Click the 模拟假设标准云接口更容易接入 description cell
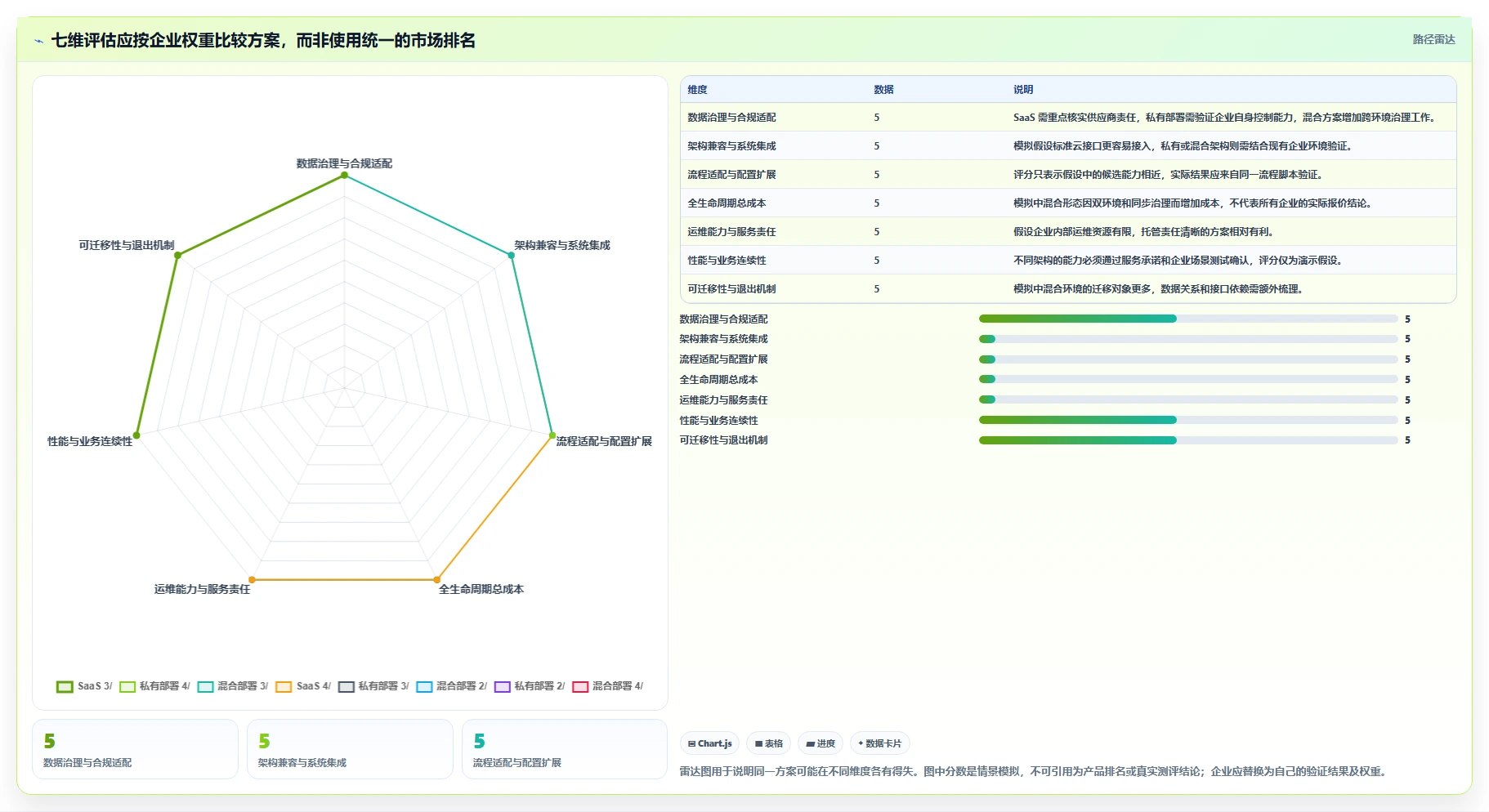 (1184, 146)
